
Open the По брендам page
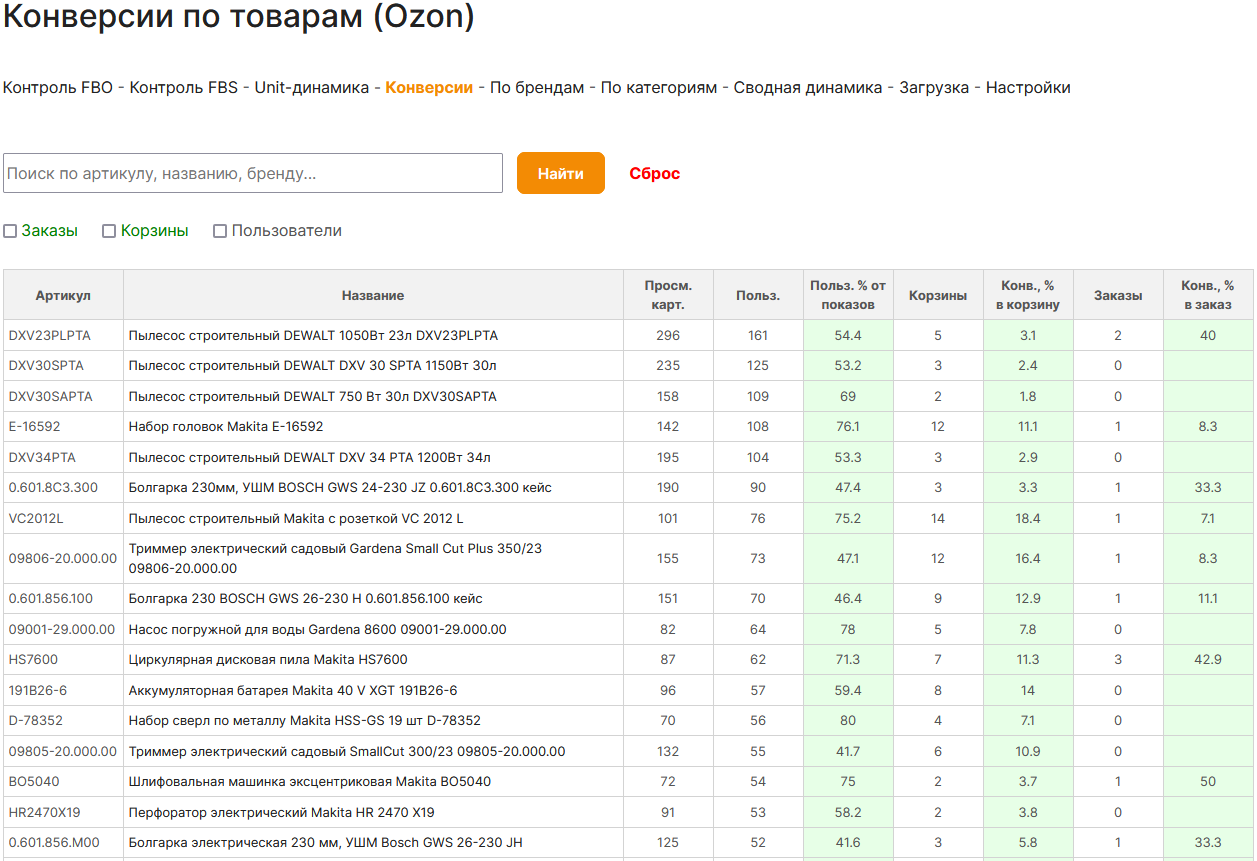[537, 88]
